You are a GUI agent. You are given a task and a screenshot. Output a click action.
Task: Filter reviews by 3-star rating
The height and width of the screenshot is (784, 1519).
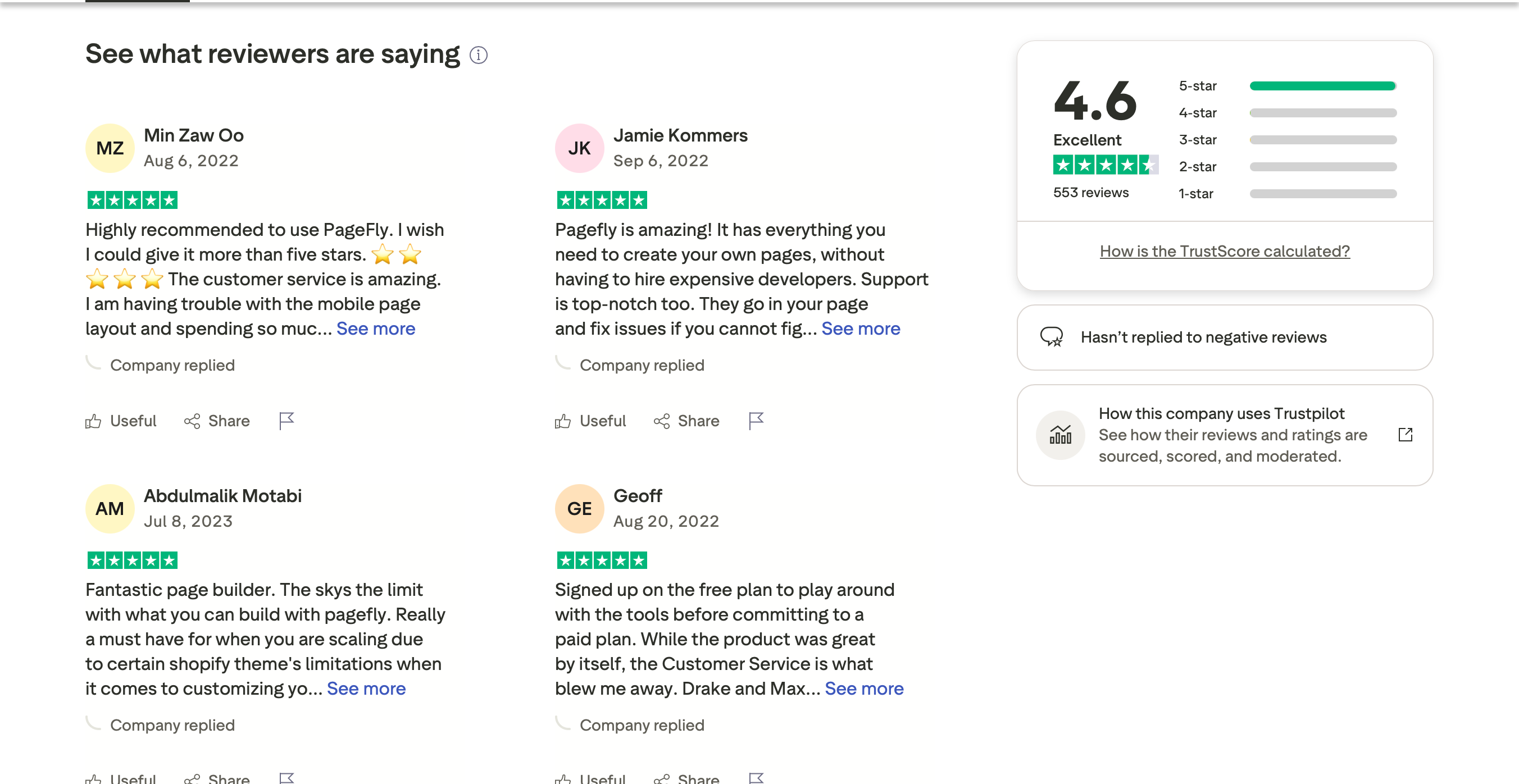(x=1322, y=140)
